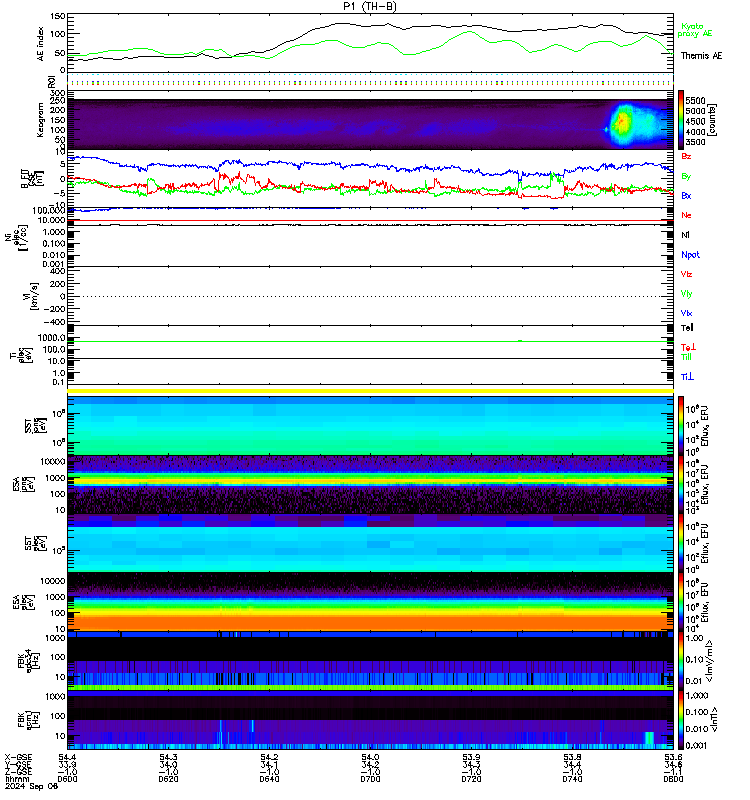Click the 0640 time label
This screenshot has width=750, height=800.
click(269, 779)
